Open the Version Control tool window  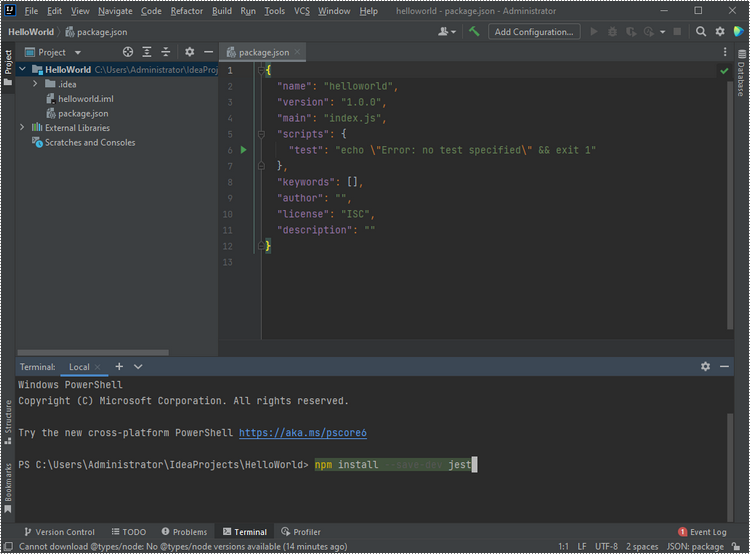tap(60, 532)
